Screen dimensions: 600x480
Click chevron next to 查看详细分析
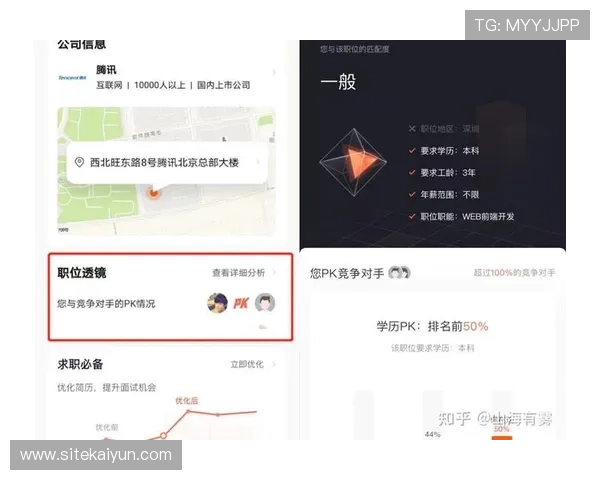pyautogui.click(x=274, y=272)
